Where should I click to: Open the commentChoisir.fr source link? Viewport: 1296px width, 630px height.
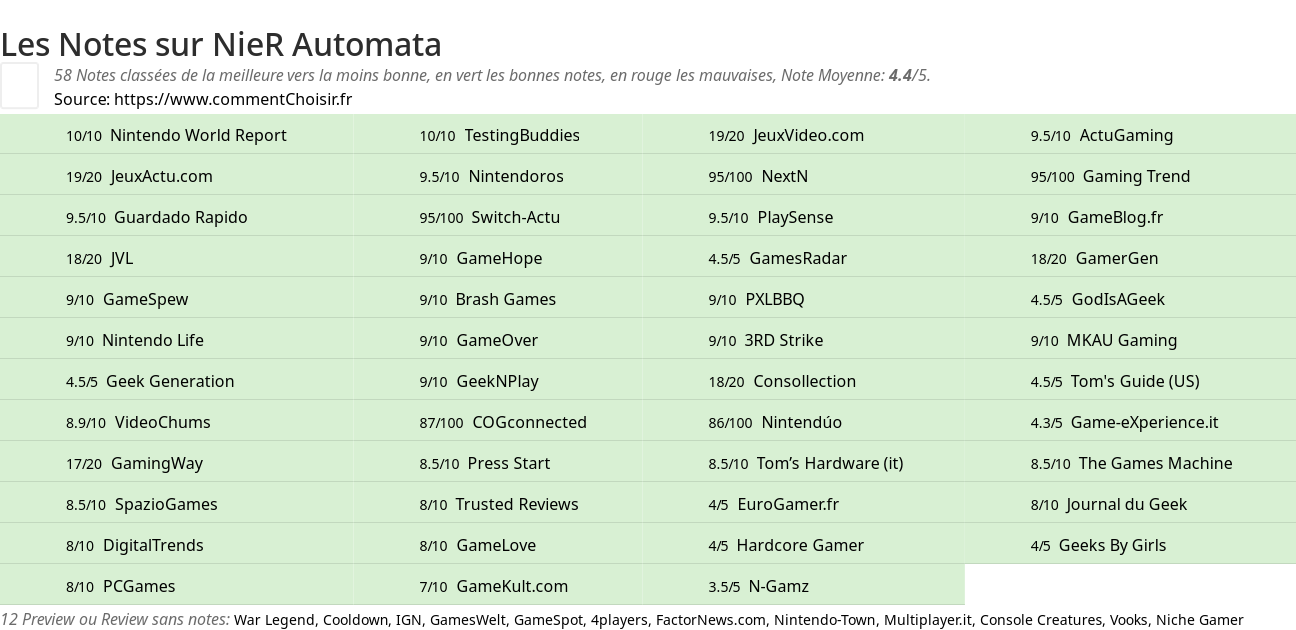(x=233, y=99)
